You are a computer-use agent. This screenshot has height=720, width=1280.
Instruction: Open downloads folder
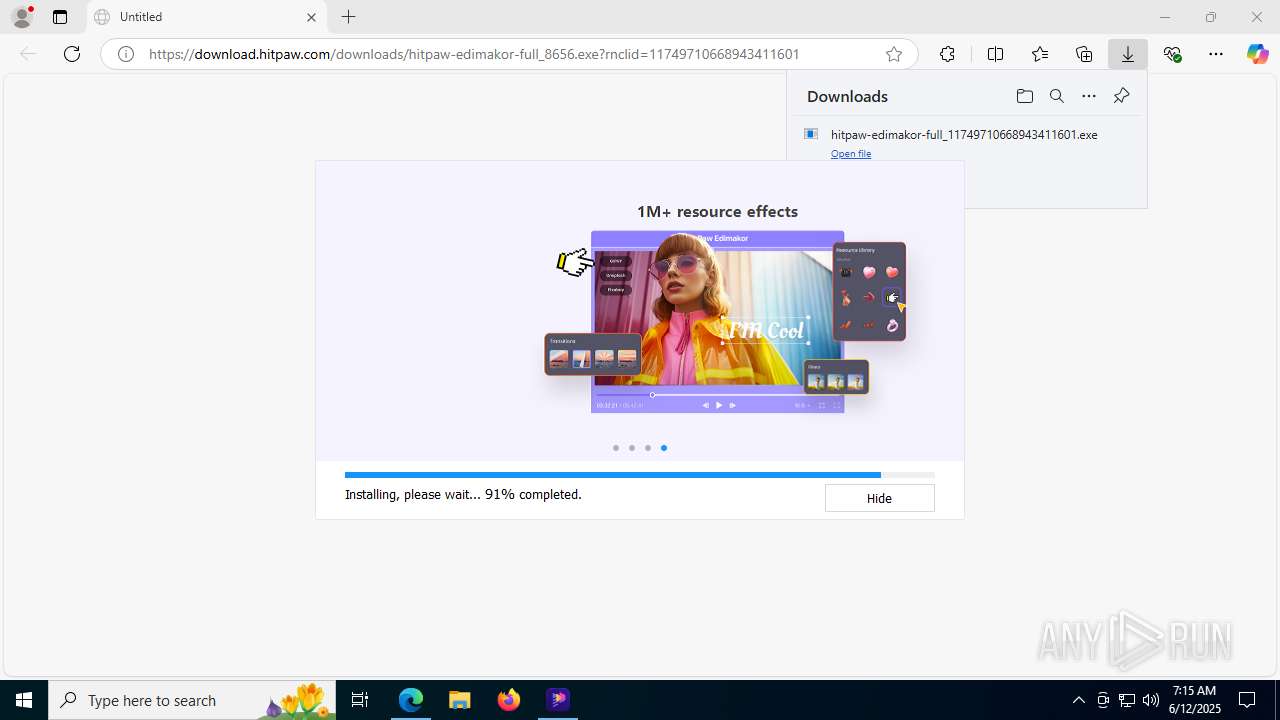pyautogui.click(x=1024, y=96)
